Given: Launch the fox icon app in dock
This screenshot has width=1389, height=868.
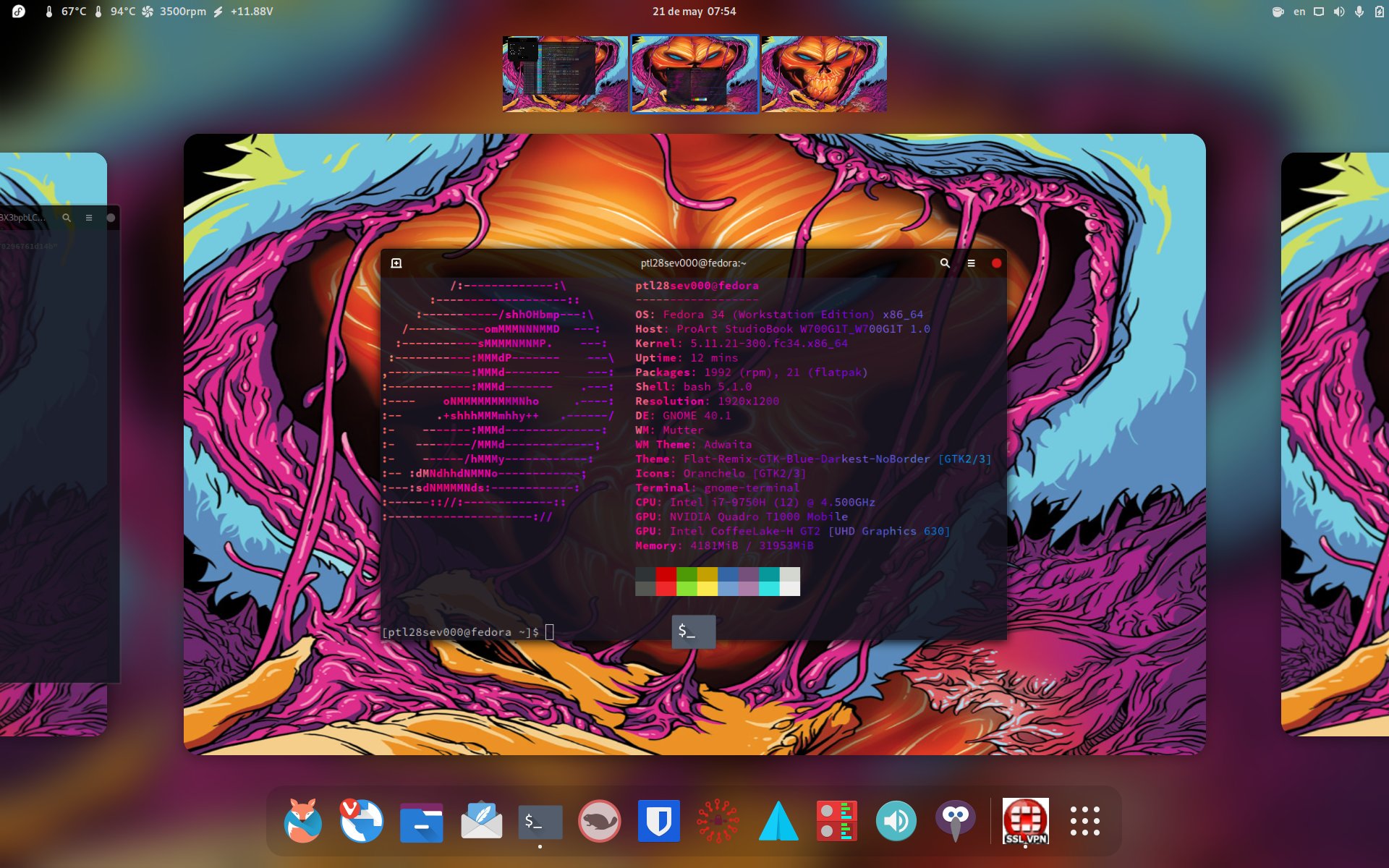Looking at the screenshot, I should pos(302,821).
